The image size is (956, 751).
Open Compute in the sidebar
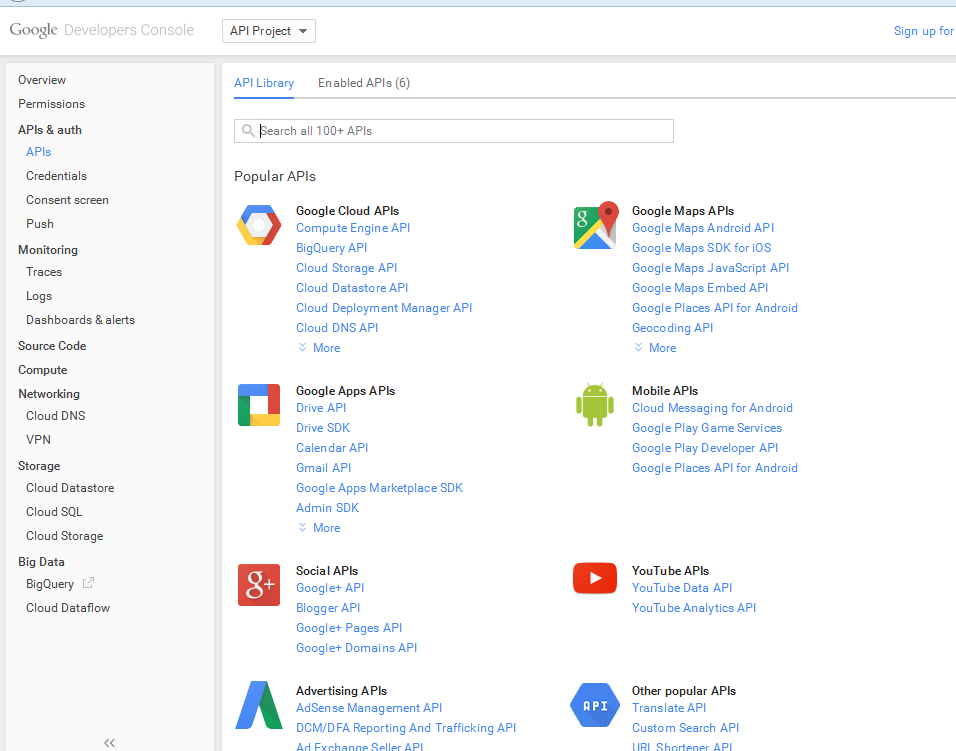pyautogui.click(x=43, y=370)
